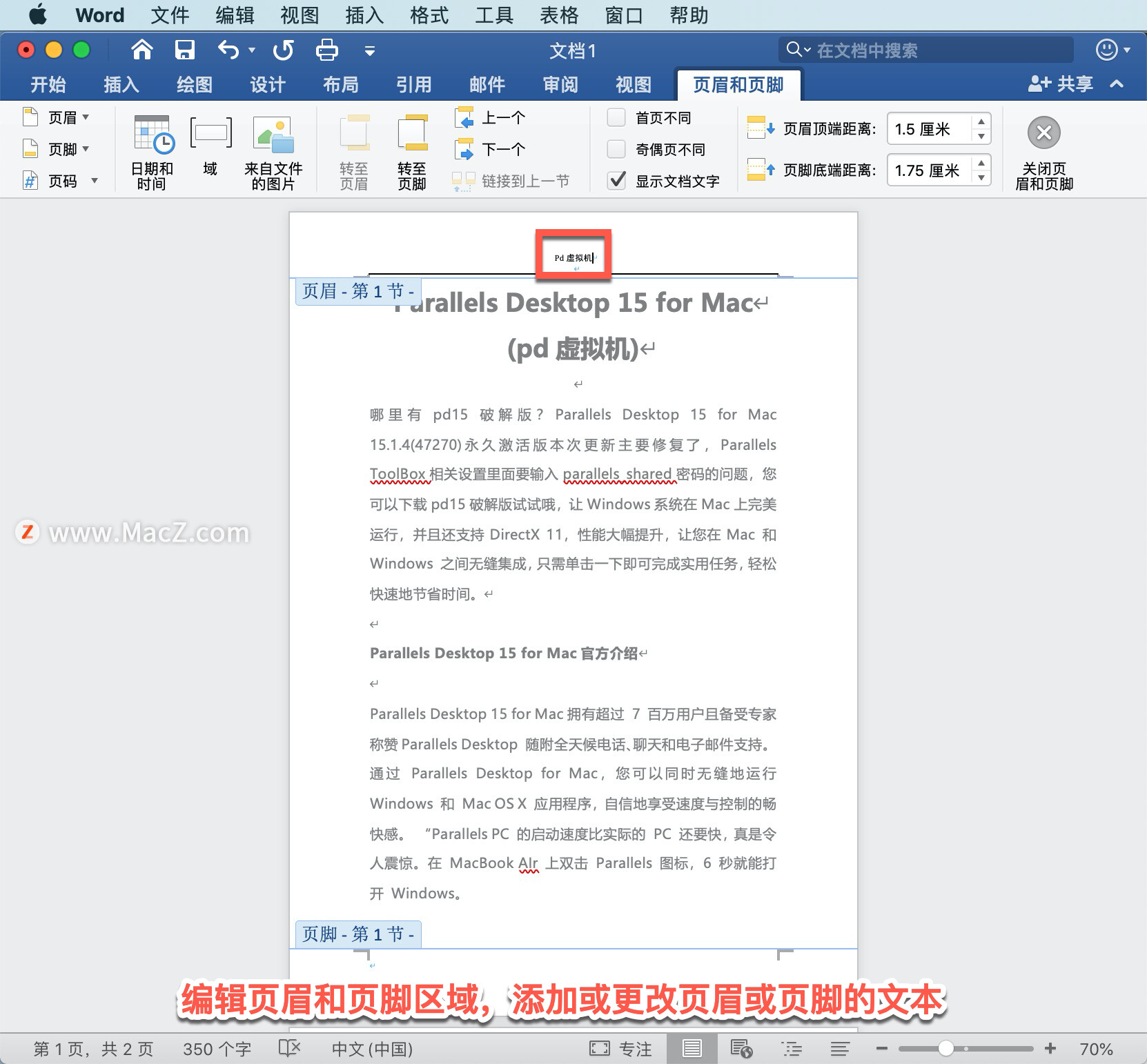Jump to previous section (上一个)
The image size is (1147, 1064).
click(x=491, y=118)
